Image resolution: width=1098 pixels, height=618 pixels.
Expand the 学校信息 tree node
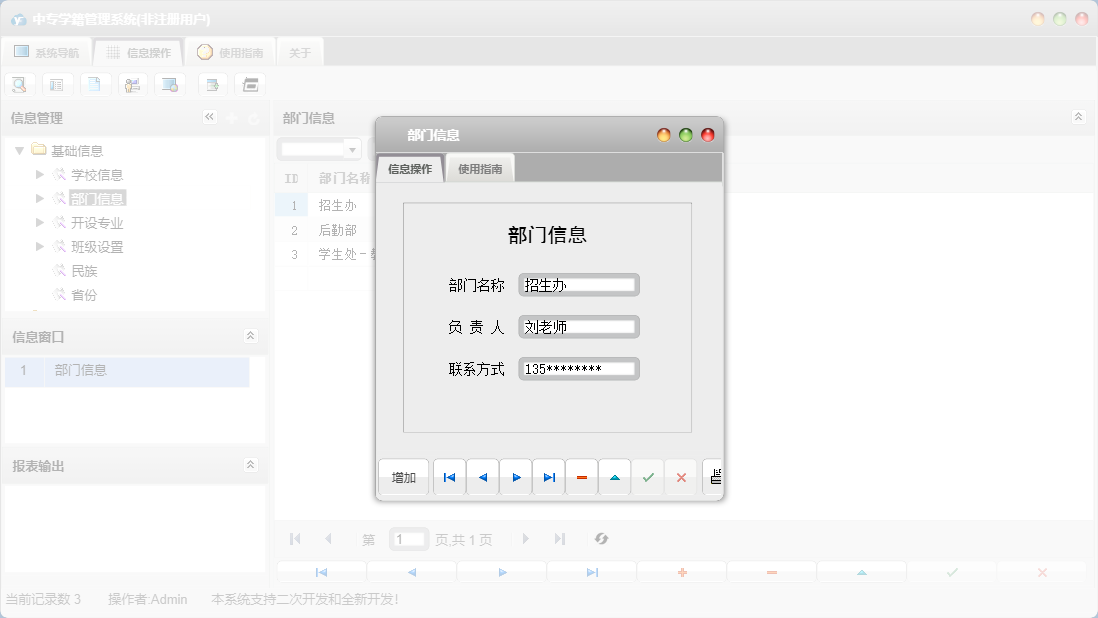click(37, 174)
